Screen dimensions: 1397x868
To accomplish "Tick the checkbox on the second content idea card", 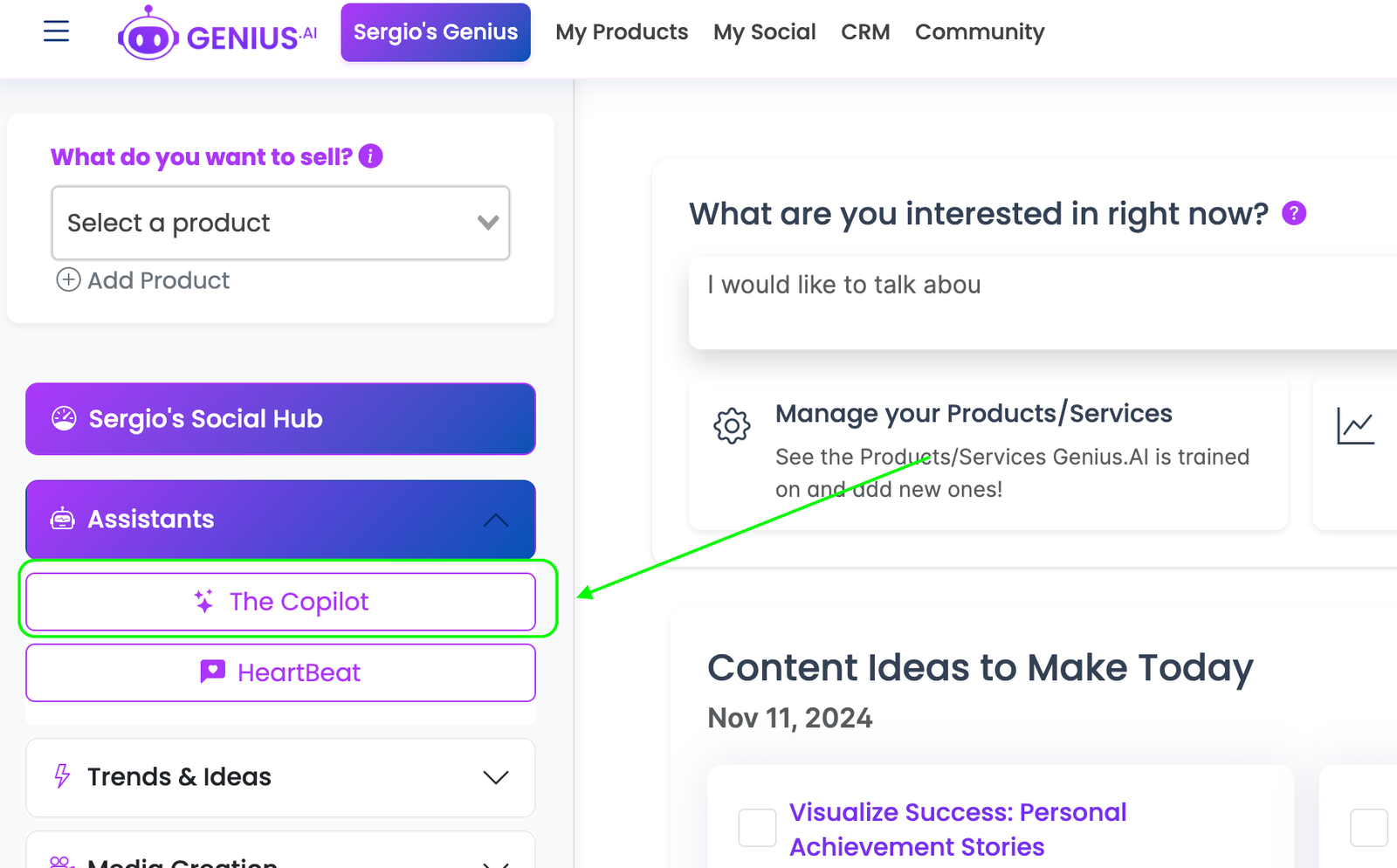I will (1368, 828).
